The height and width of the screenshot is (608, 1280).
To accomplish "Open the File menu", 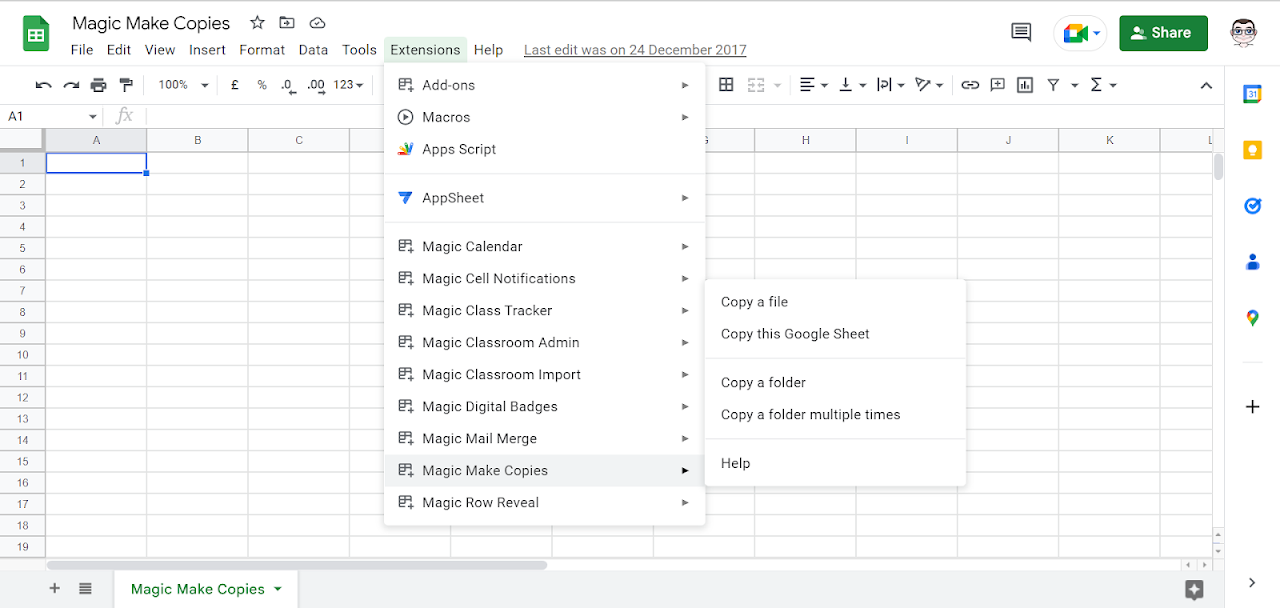I will (x=82, y=50).
